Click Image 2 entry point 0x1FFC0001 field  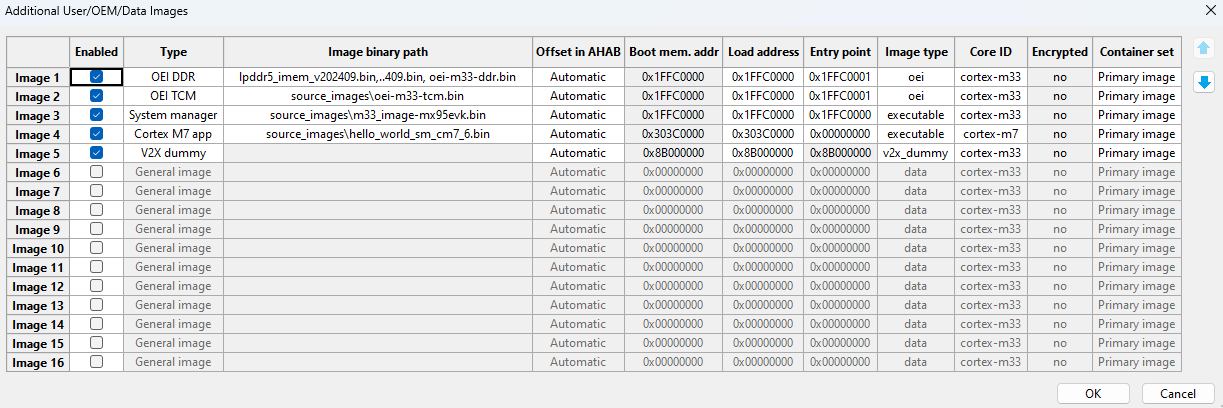(x=840, y=96)
